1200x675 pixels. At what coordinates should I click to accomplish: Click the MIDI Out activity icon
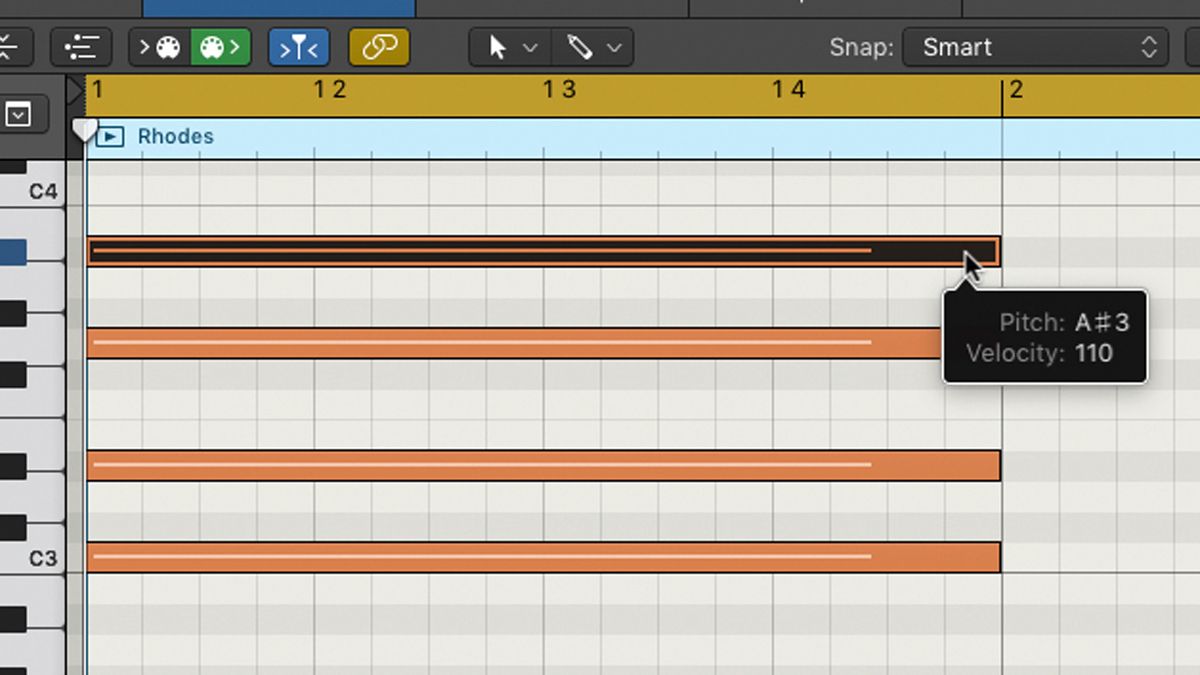[x=220, y=46]
